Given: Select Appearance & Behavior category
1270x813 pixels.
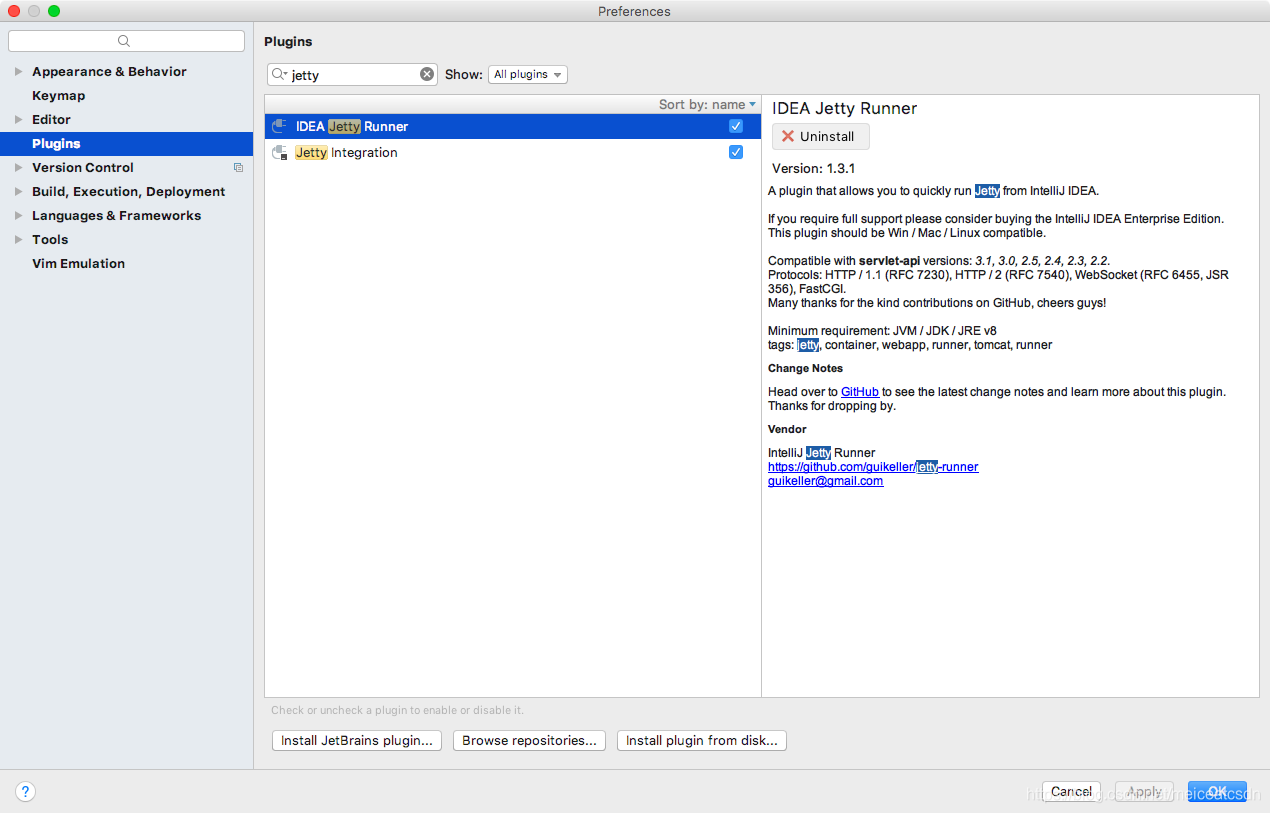Looking at the screenshot, I should [109, 72].
